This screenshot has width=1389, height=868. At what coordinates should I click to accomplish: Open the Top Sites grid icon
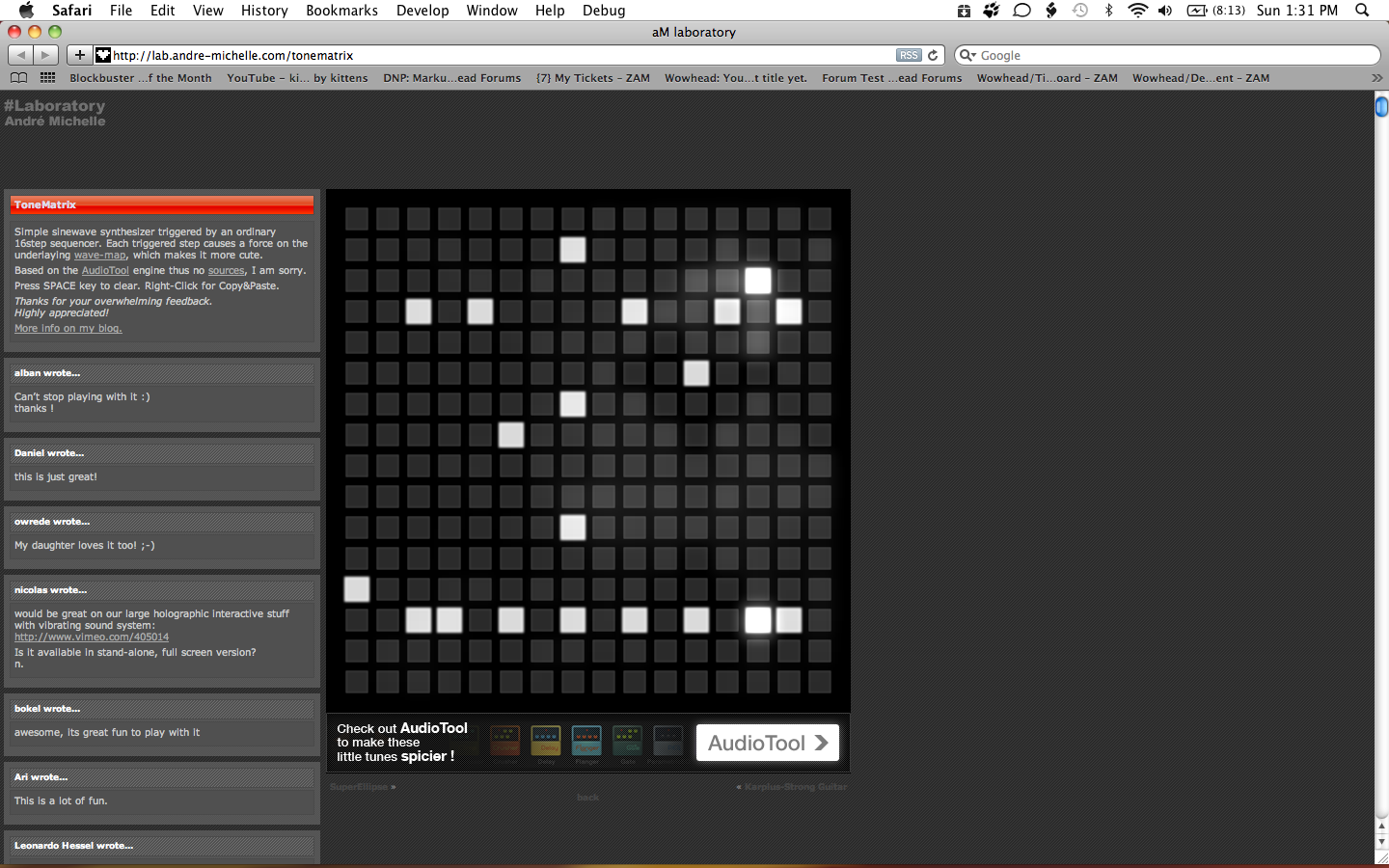click(x=47, y=78)
